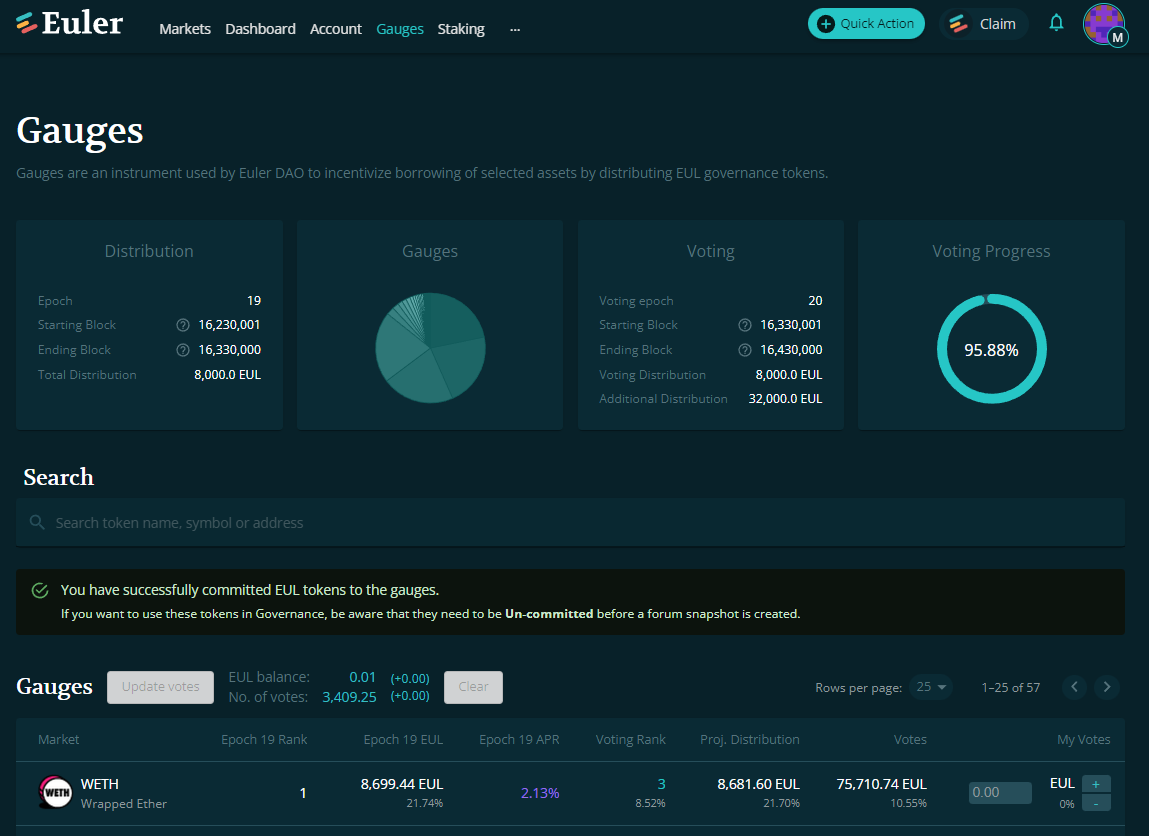
Task: Click the 3,409.25 number of votes value
Action: (349, 698)
